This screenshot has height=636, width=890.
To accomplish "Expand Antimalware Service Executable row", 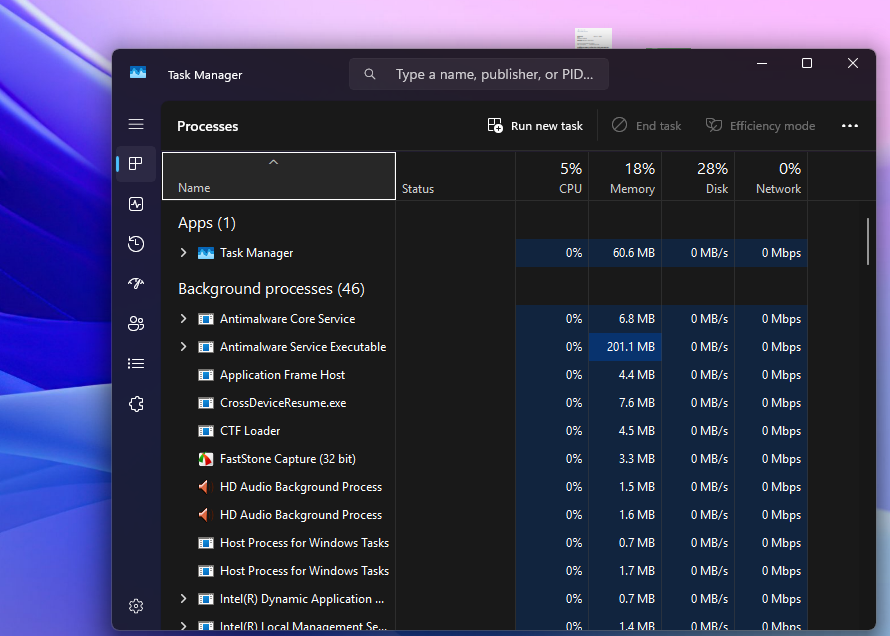I will tap(183, 347).
